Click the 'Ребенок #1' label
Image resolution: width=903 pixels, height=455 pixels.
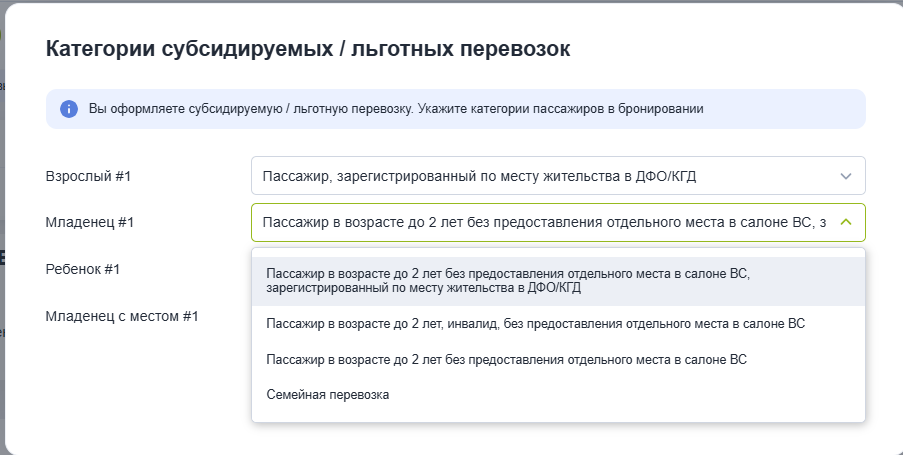tap(82, 269)
